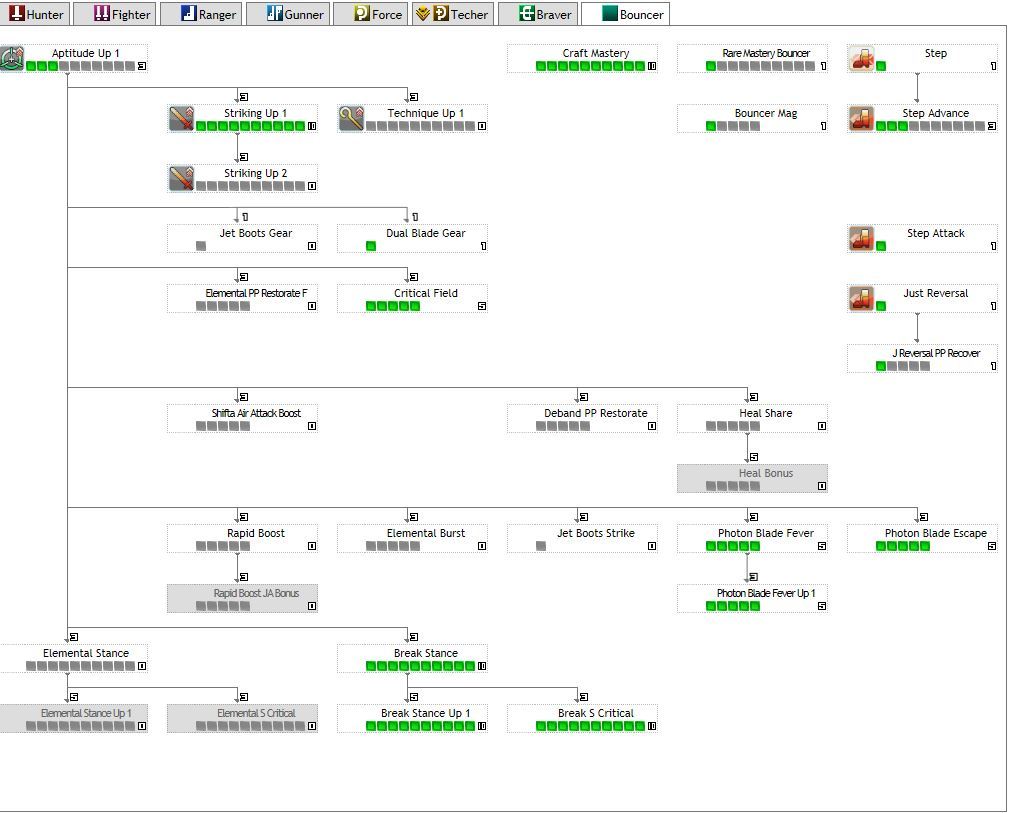Click the Craft Mastery skill label

(595, 53)
